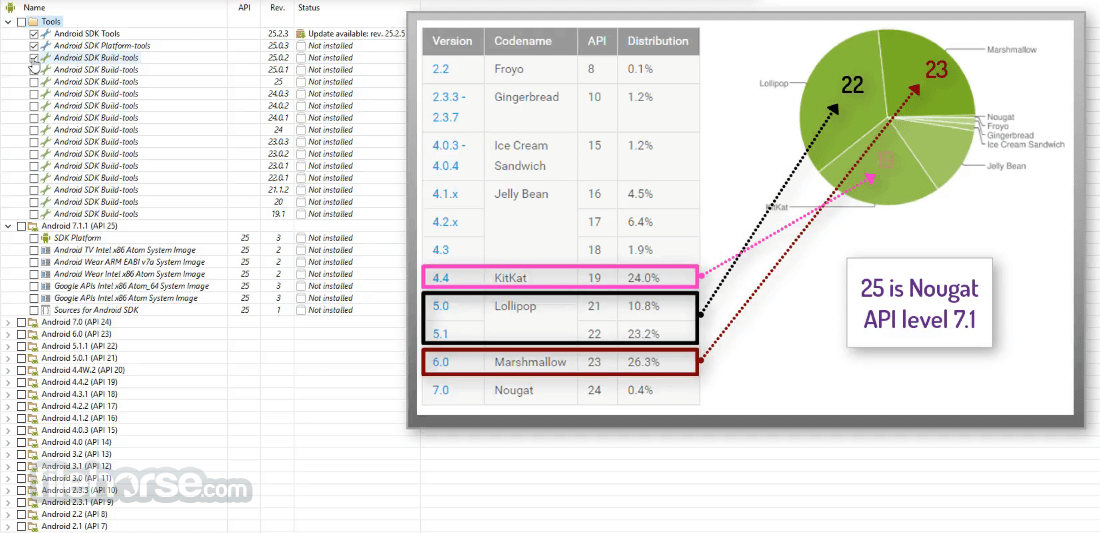Screen dimensions: 1100x533
Task: Uncheck the Android SDK Platform-tools checkbox
Action: coord(34,46)
